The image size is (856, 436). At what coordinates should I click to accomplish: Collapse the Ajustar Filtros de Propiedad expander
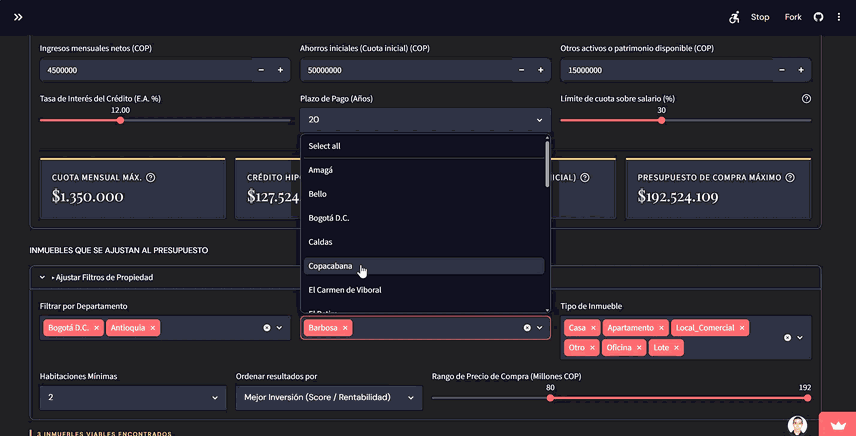pos(425,277)
